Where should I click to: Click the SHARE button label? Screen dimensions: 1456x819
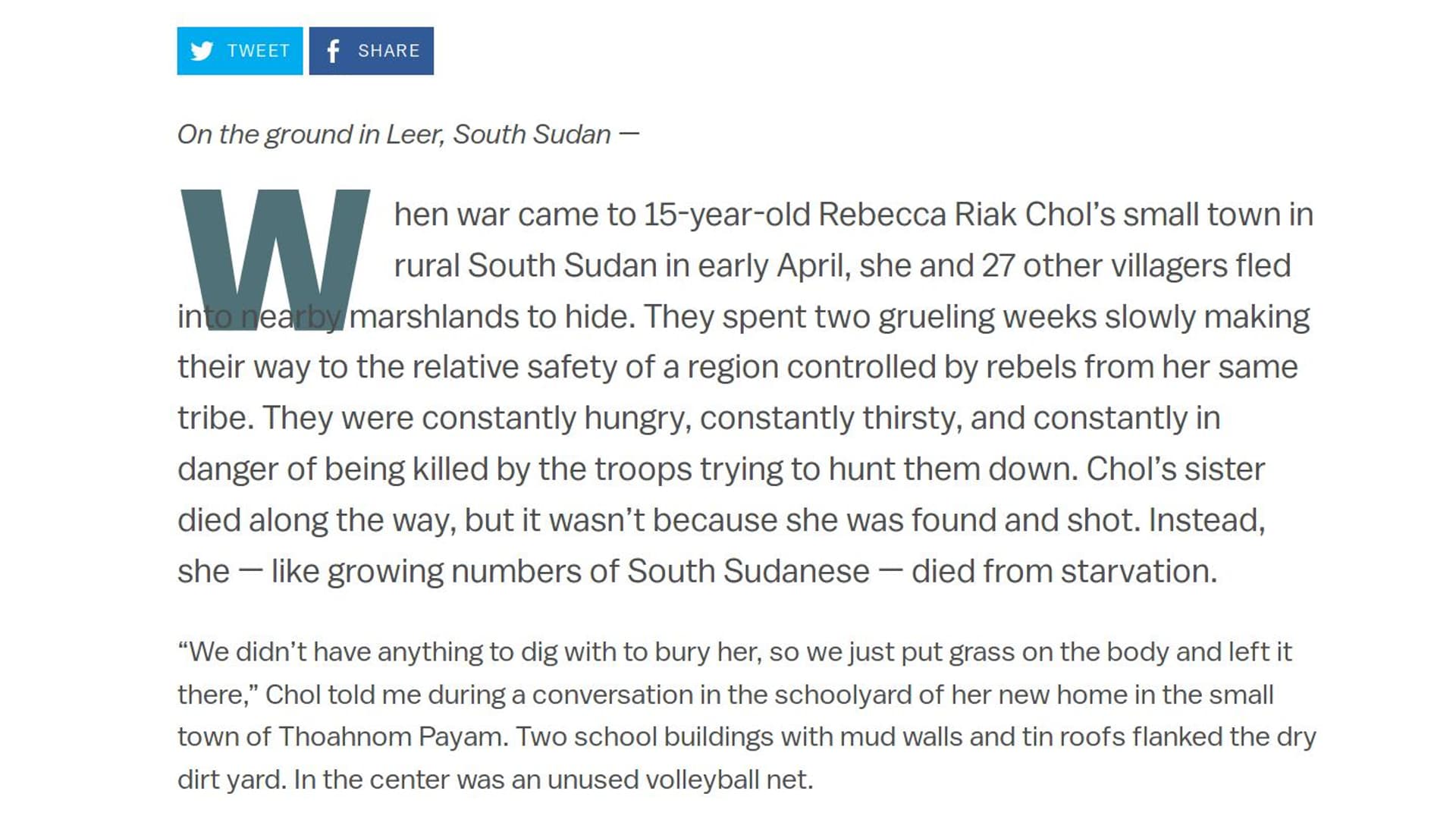coord(388,51)
